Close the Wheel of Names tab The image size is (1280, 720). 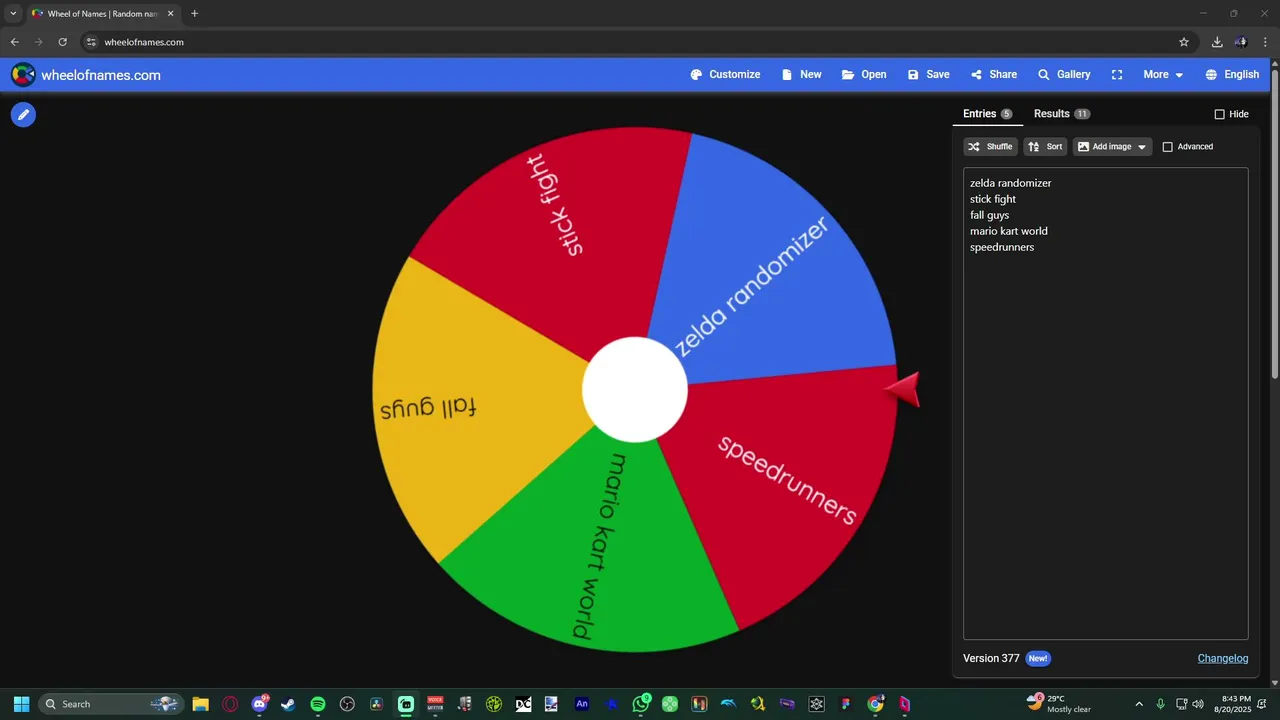(170, 14)
